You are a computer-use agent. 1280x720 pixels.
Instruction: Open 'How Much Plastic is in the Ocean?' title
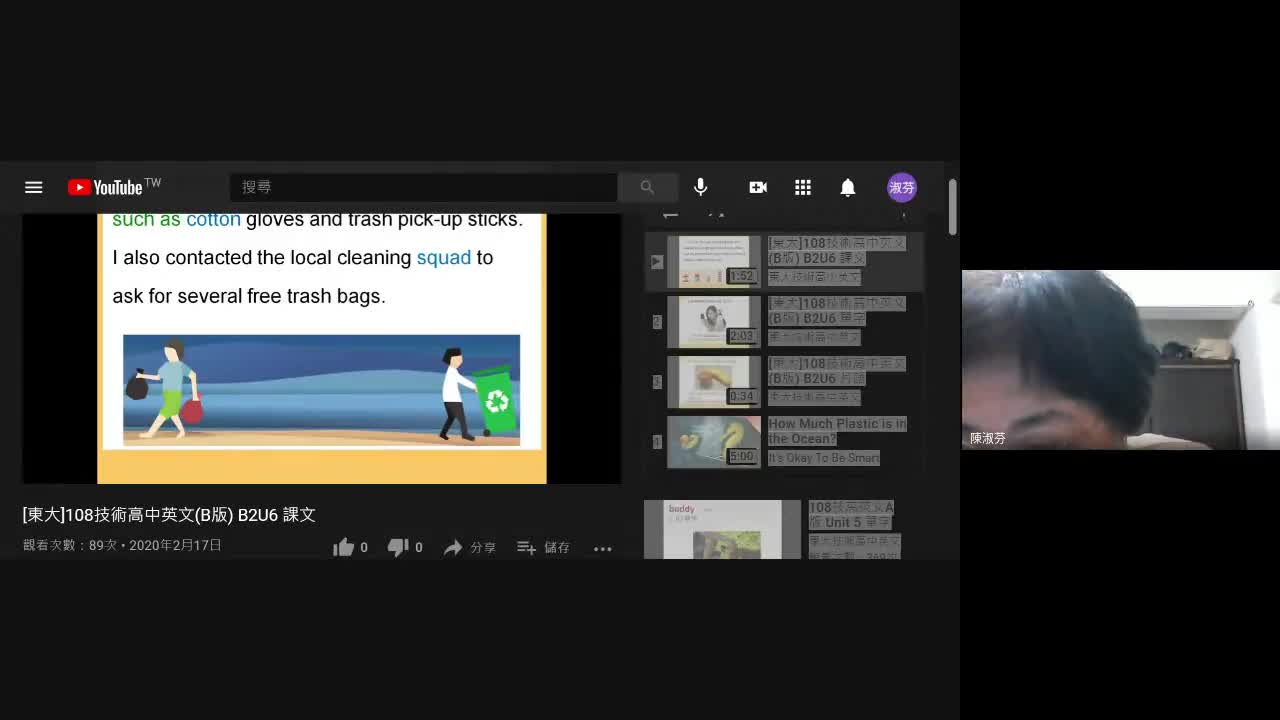837,431
